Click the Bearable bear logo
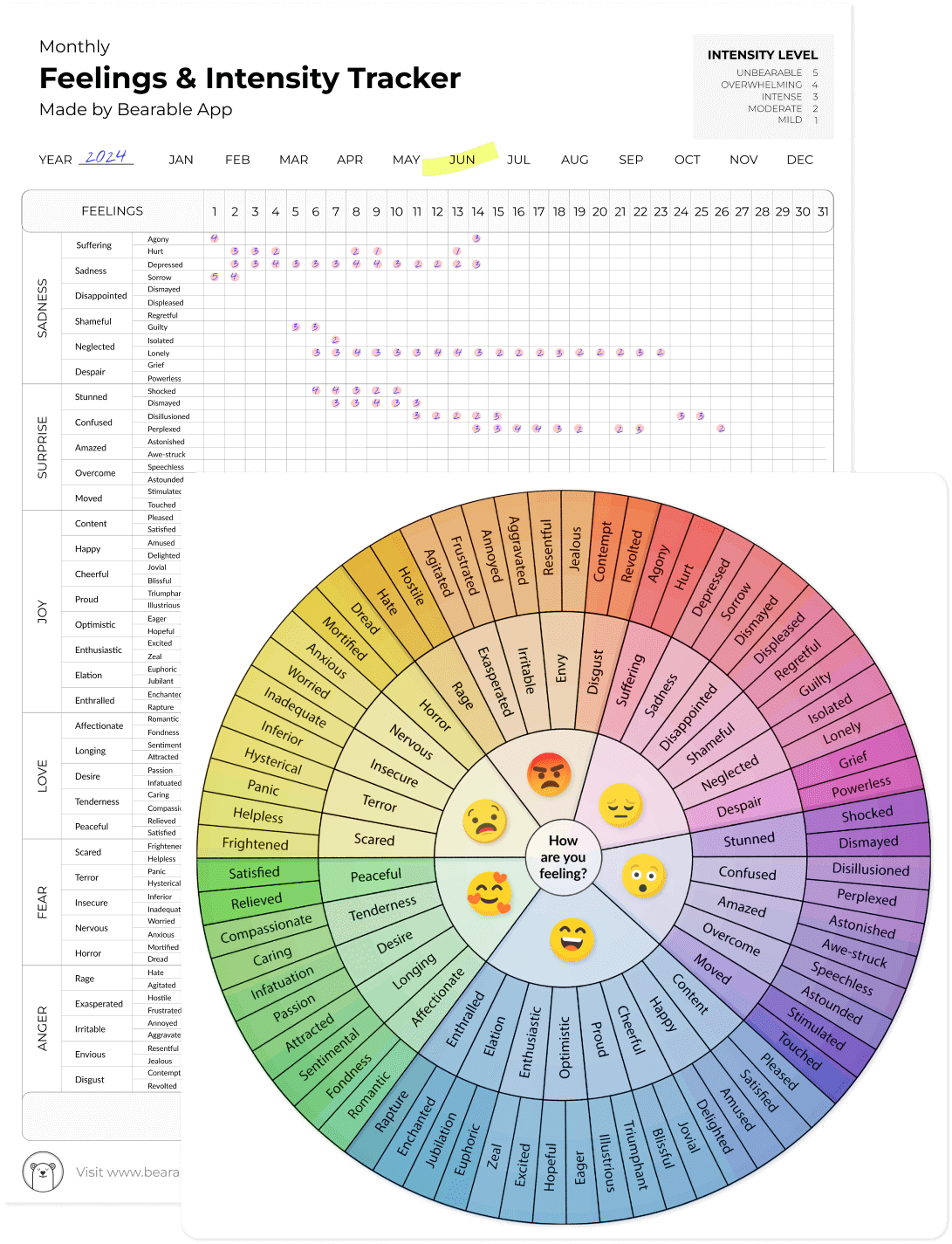The image size is (952, 1244). click(41, 1172)
